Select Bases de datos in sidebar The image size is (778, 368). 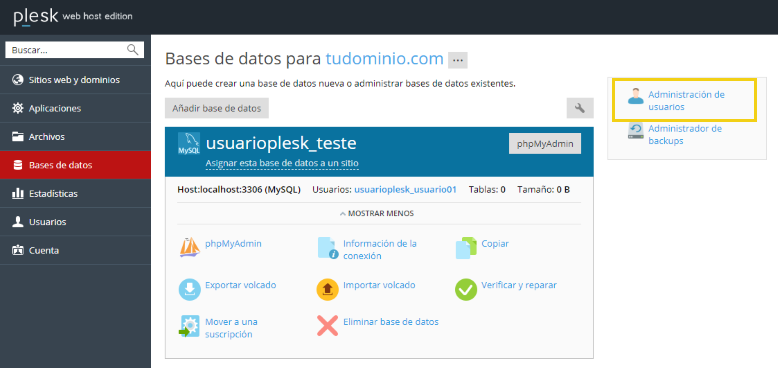(x=75, y=165)
